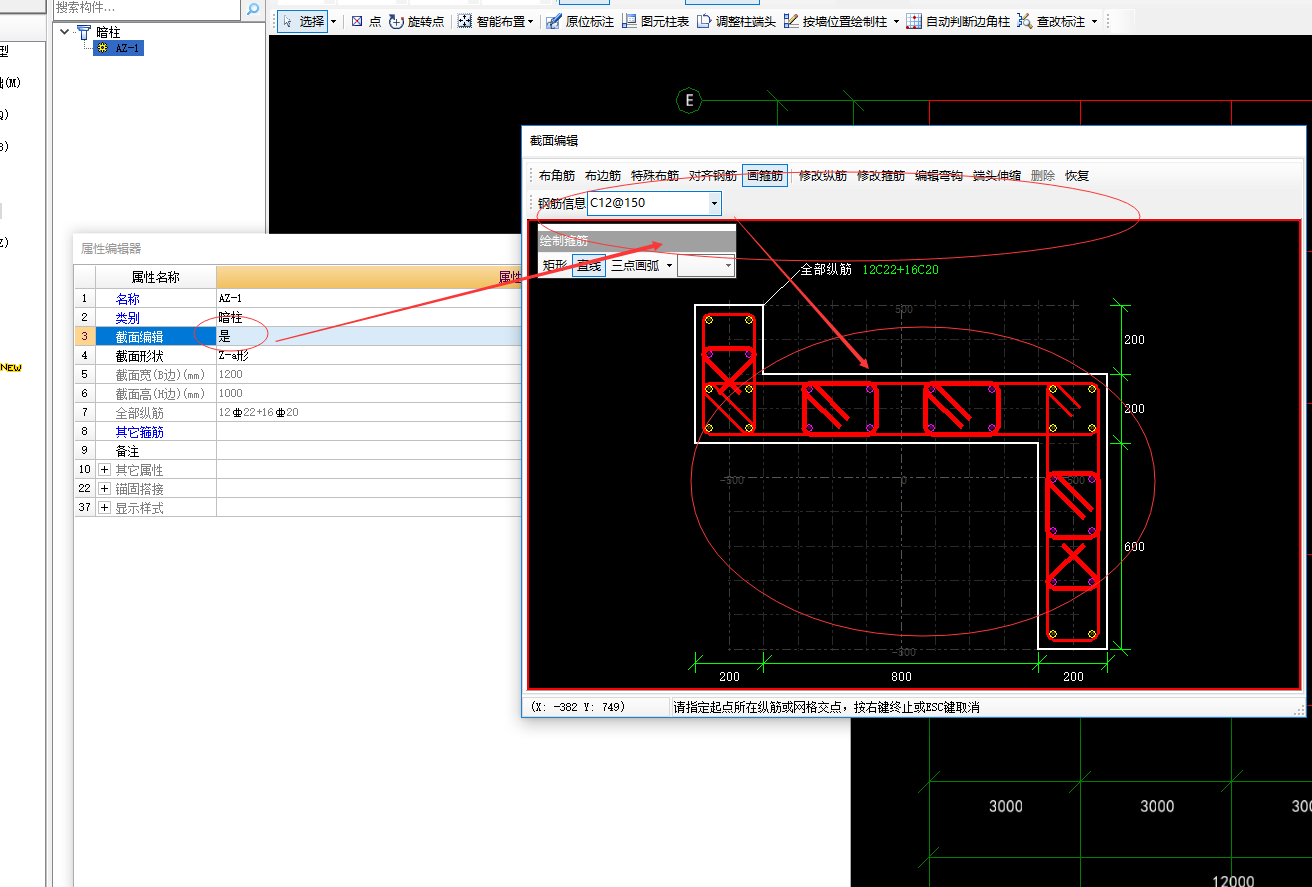Click the 全部纵筋 value cell
Screen dimensions: 1312x887
pyautogui.click(x=368, y=412)
